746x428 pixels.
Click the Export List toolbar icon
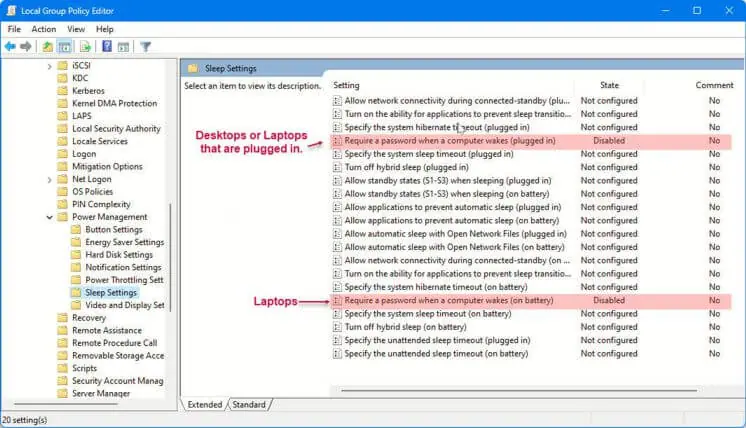(85, 47)
